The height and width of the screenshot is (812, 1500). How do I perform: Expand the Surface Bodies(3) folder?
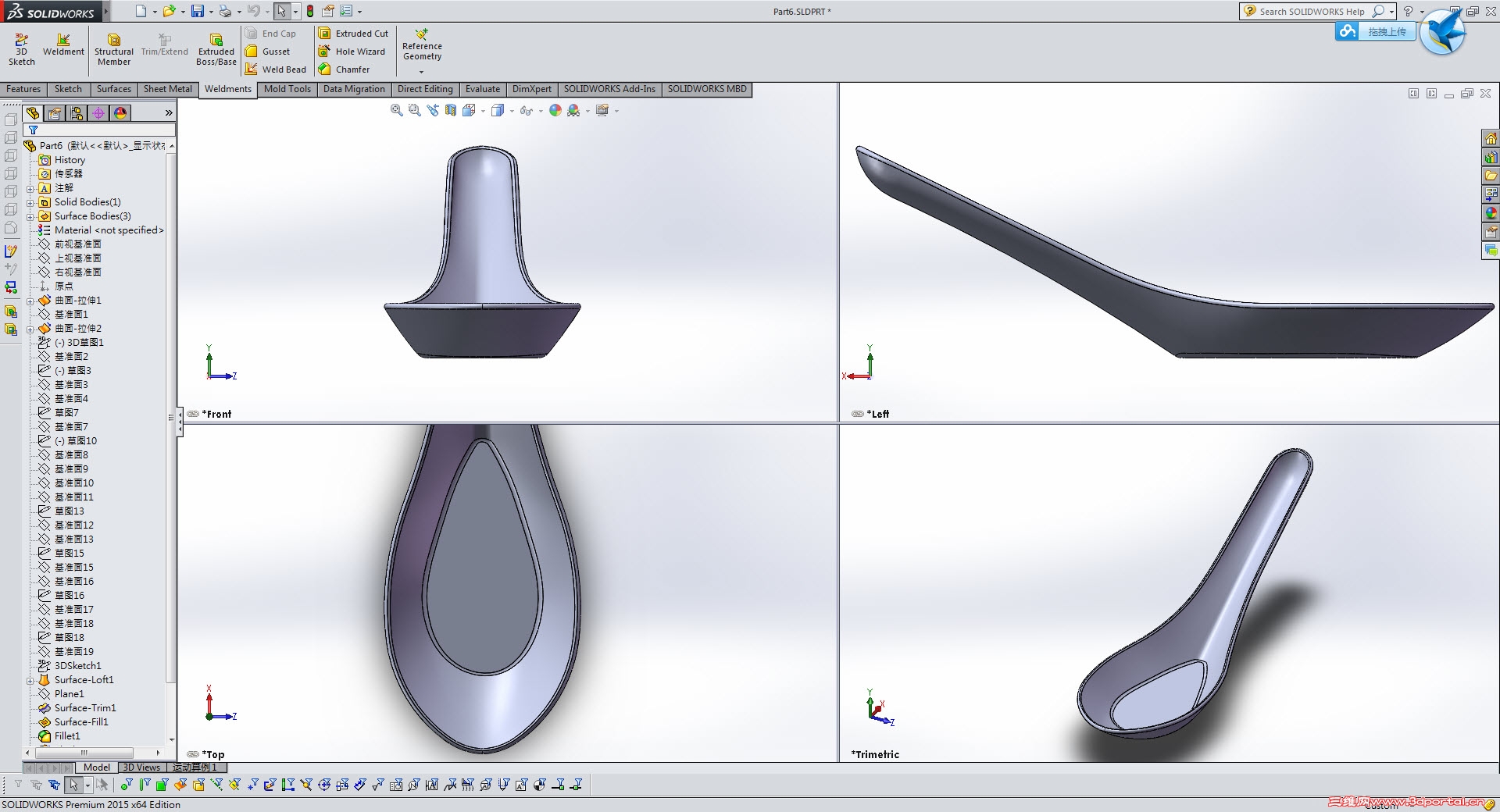(x=30, y=216)
